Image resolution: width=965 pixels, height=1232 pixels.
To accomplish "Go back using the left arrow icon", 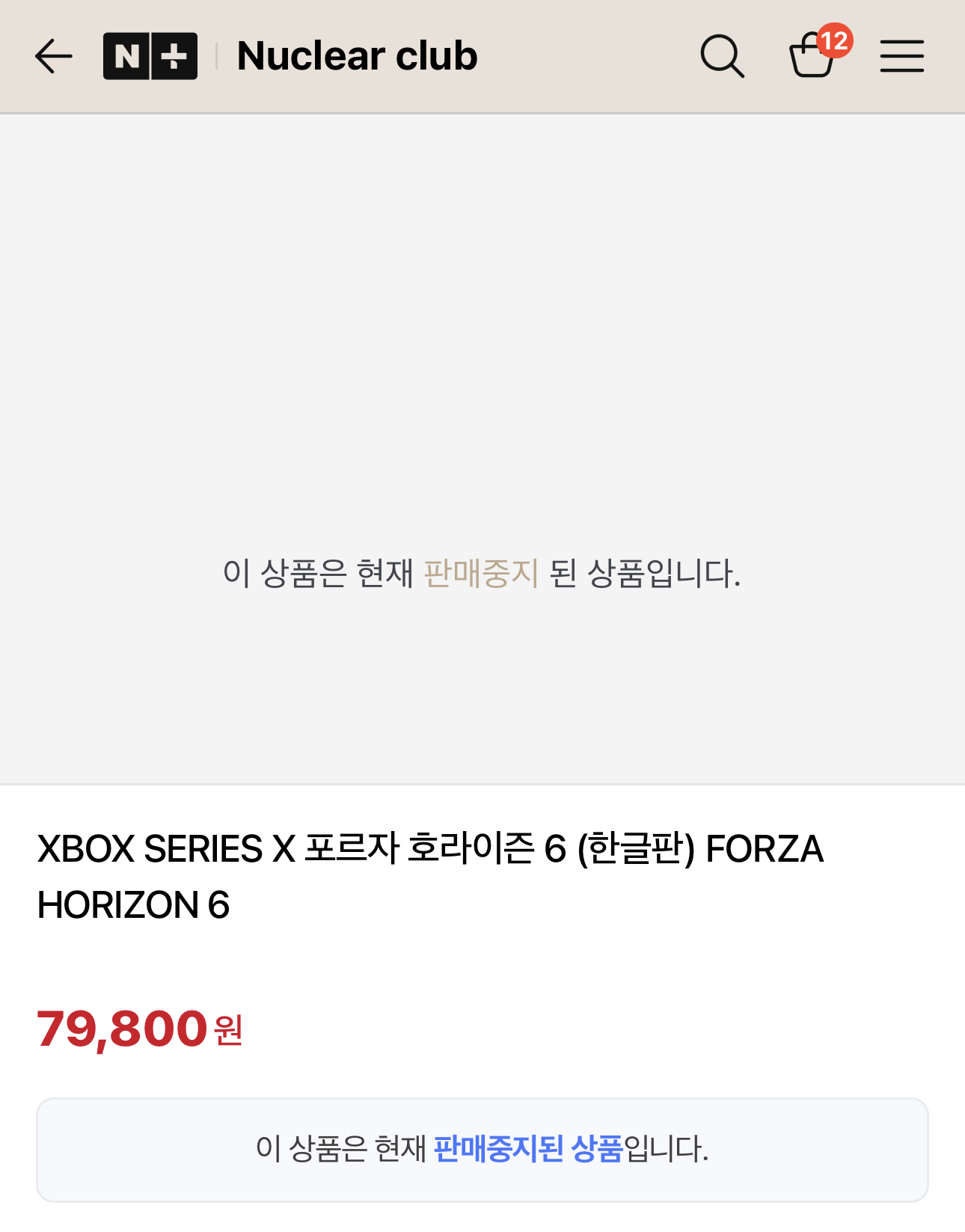I will [54, 57].
